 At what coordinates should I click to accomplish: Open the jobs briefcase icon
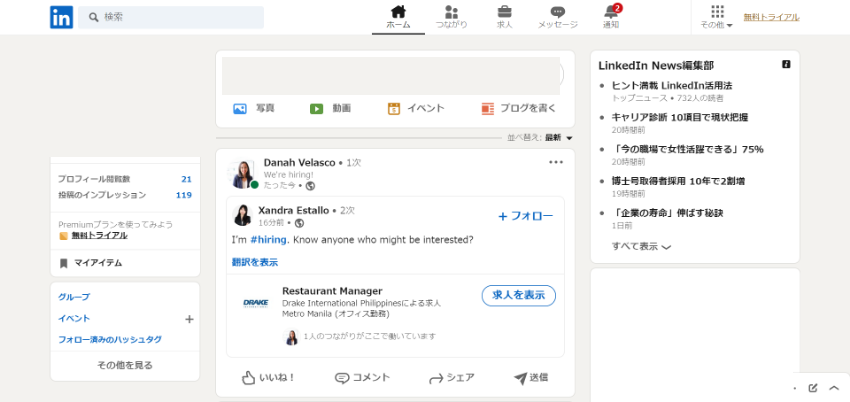[x=505, y=12]
